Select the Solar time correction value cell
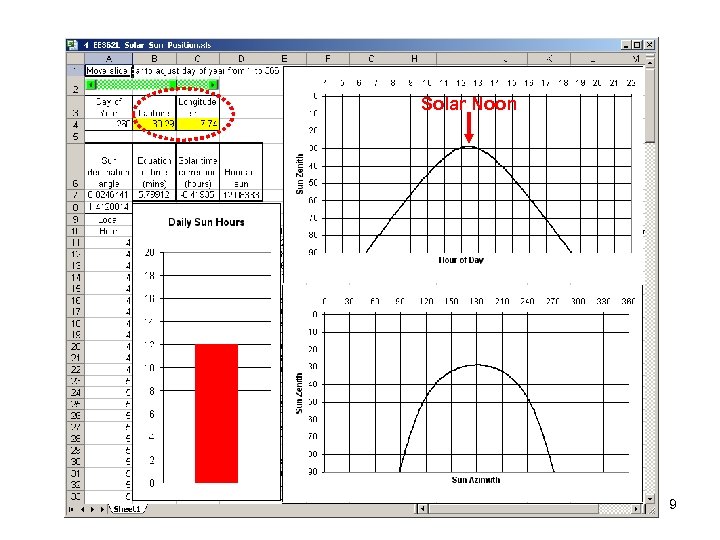 (198, 195)
